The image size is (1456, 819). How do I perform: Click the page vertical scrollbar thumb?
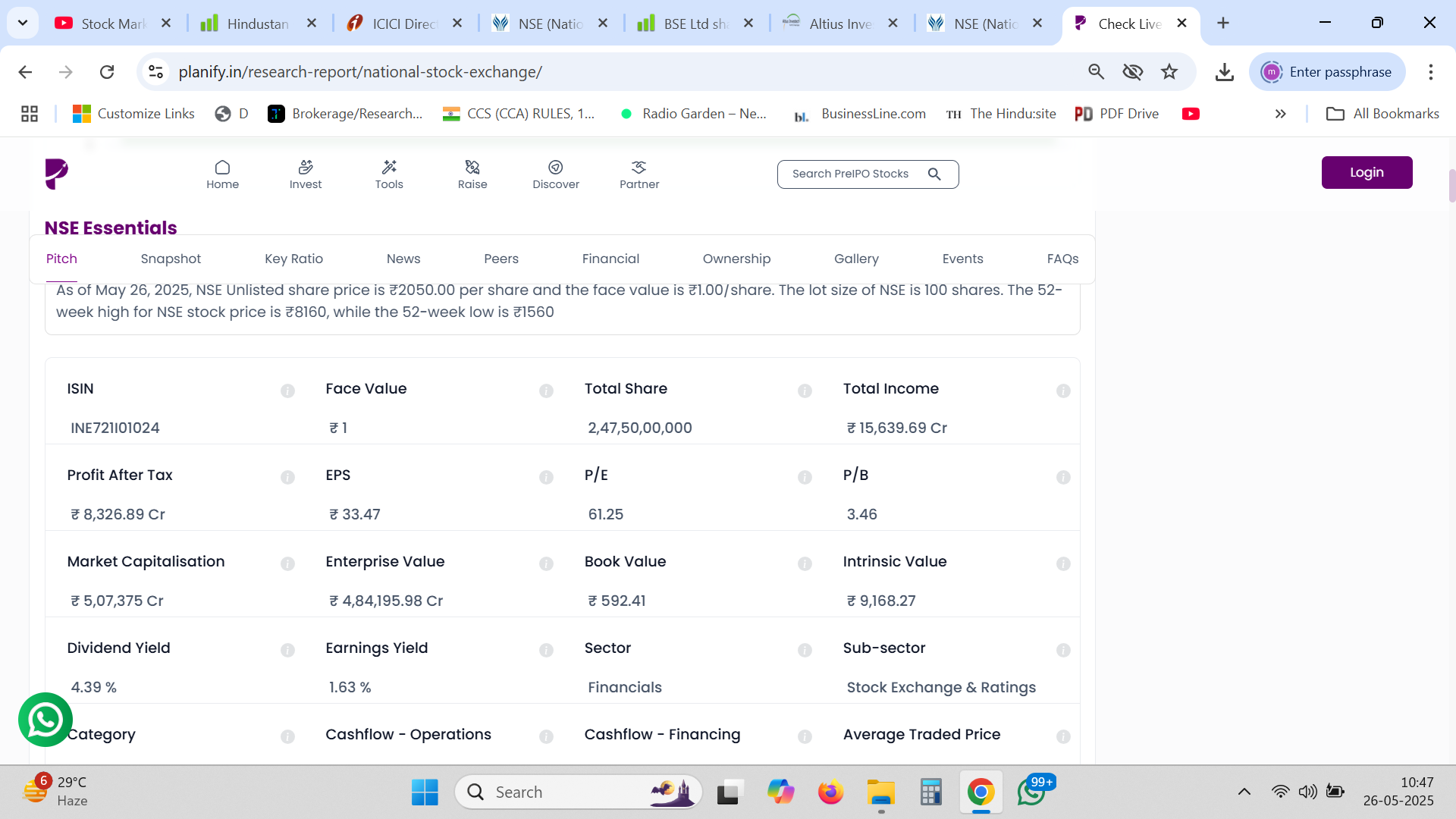[1451, 186]
